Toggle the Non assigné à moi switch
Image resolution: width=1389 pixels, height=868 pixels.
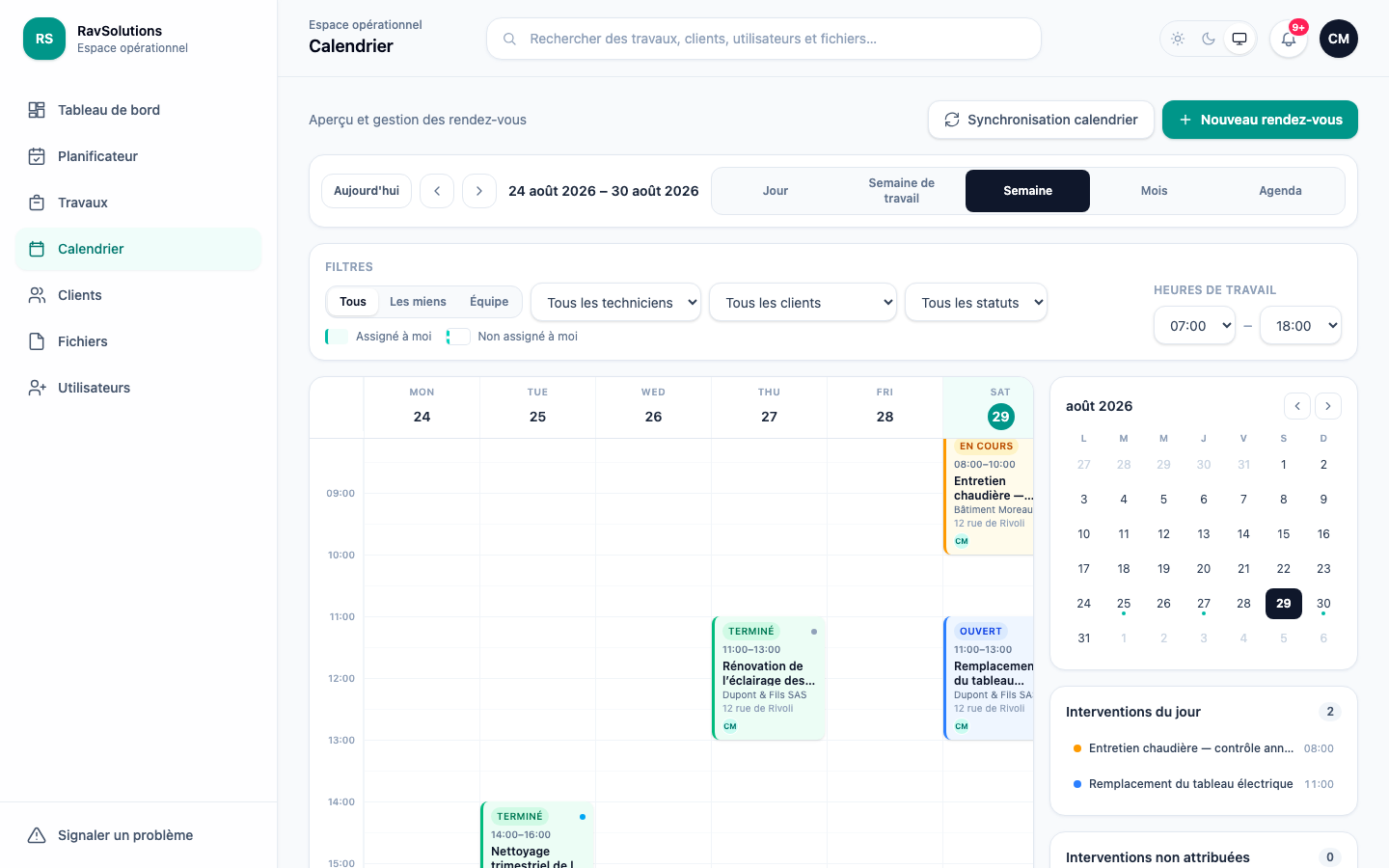point(458,337)
